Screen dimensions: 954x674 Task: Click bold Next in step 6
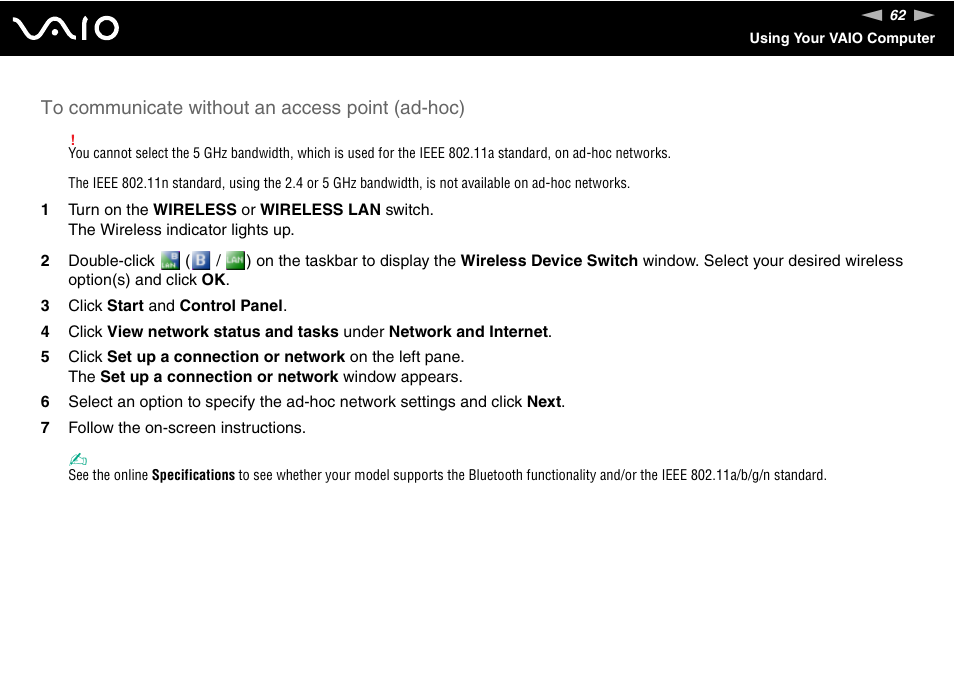(x=544, y=402)
